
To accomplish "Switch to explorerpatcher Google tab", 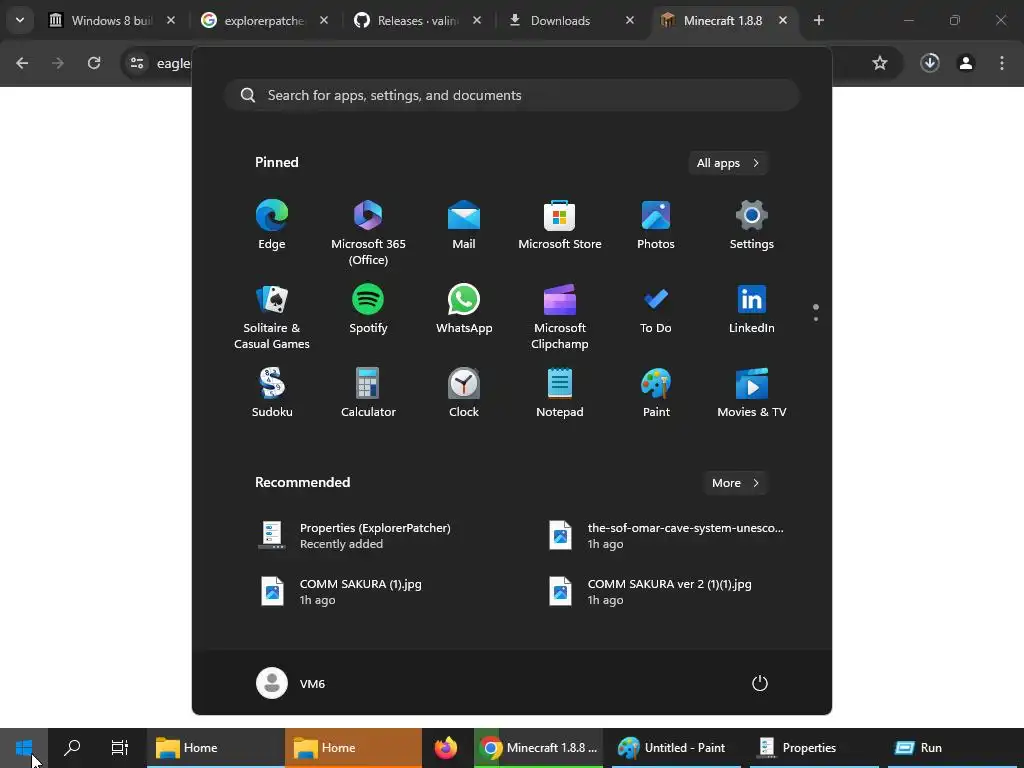I will tap(263, 21).
